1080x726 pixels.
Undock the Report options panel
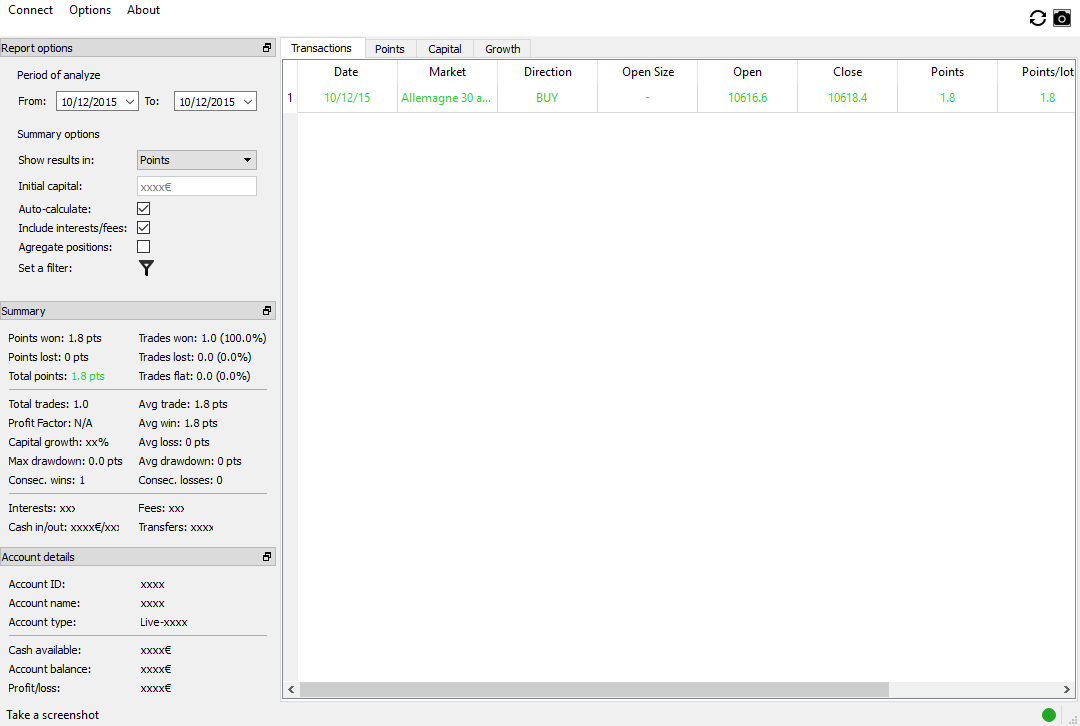[267, 48]
